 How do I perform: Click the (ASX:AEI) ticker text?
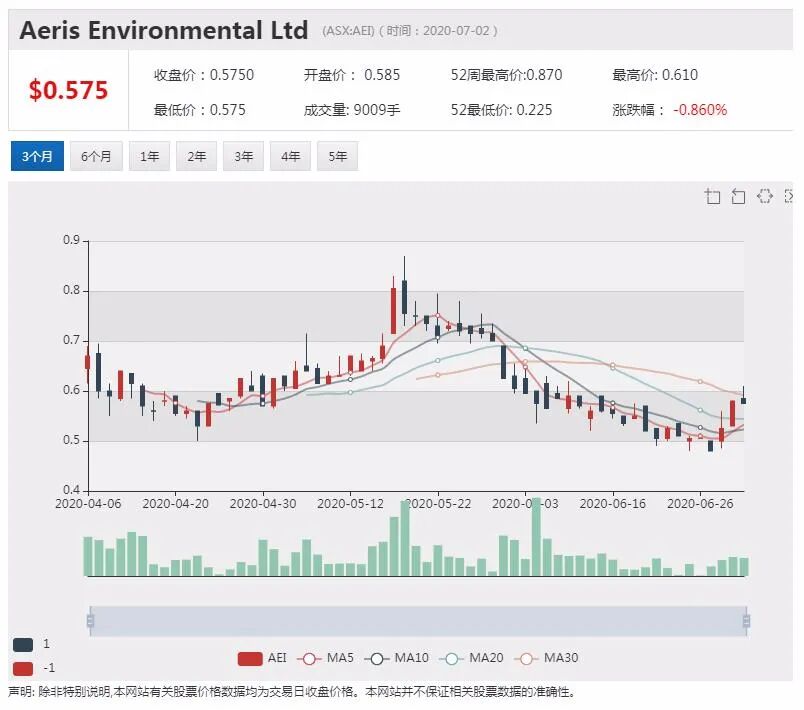click(348, 31)
